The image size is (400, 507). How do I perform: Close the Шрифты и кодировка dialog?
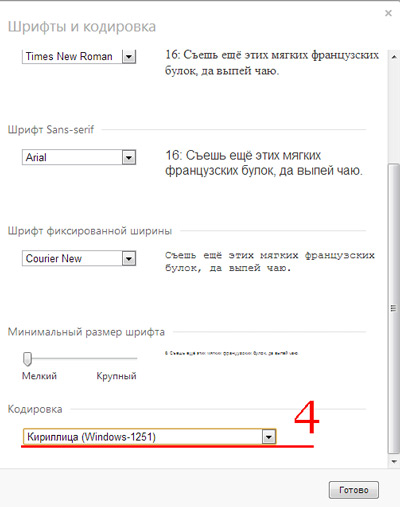(388, 13)
